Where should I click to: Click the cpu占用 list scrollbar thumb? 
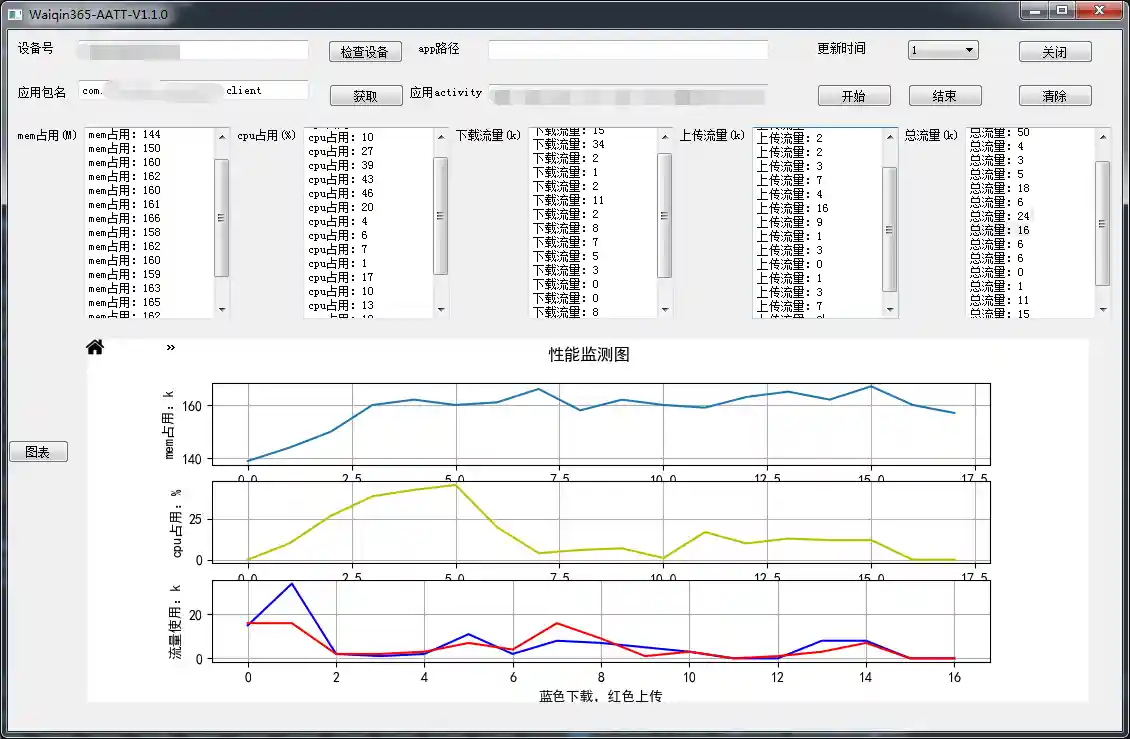tap(441, 216)
